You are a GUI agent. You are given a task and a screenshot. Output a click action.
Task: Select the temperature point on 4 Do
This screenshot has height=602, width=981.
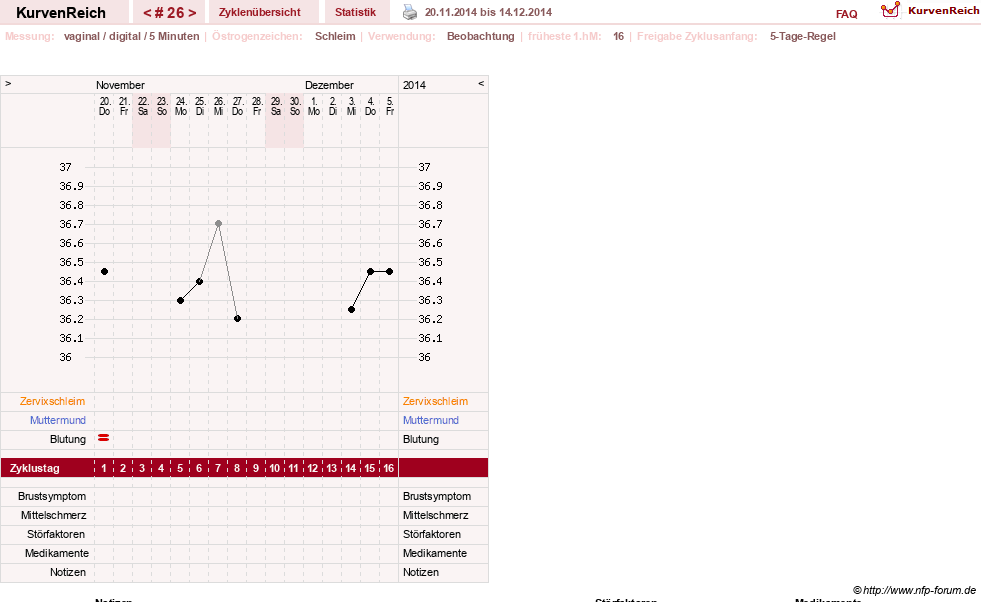pyautogui.click(x=370, y=272)
